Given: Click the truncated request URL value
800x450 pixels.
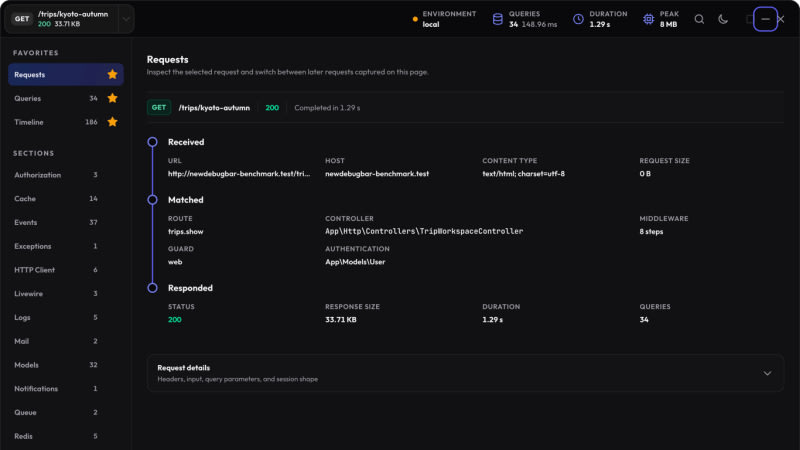Looking at the screenshot, I should [x=239, y=173].
